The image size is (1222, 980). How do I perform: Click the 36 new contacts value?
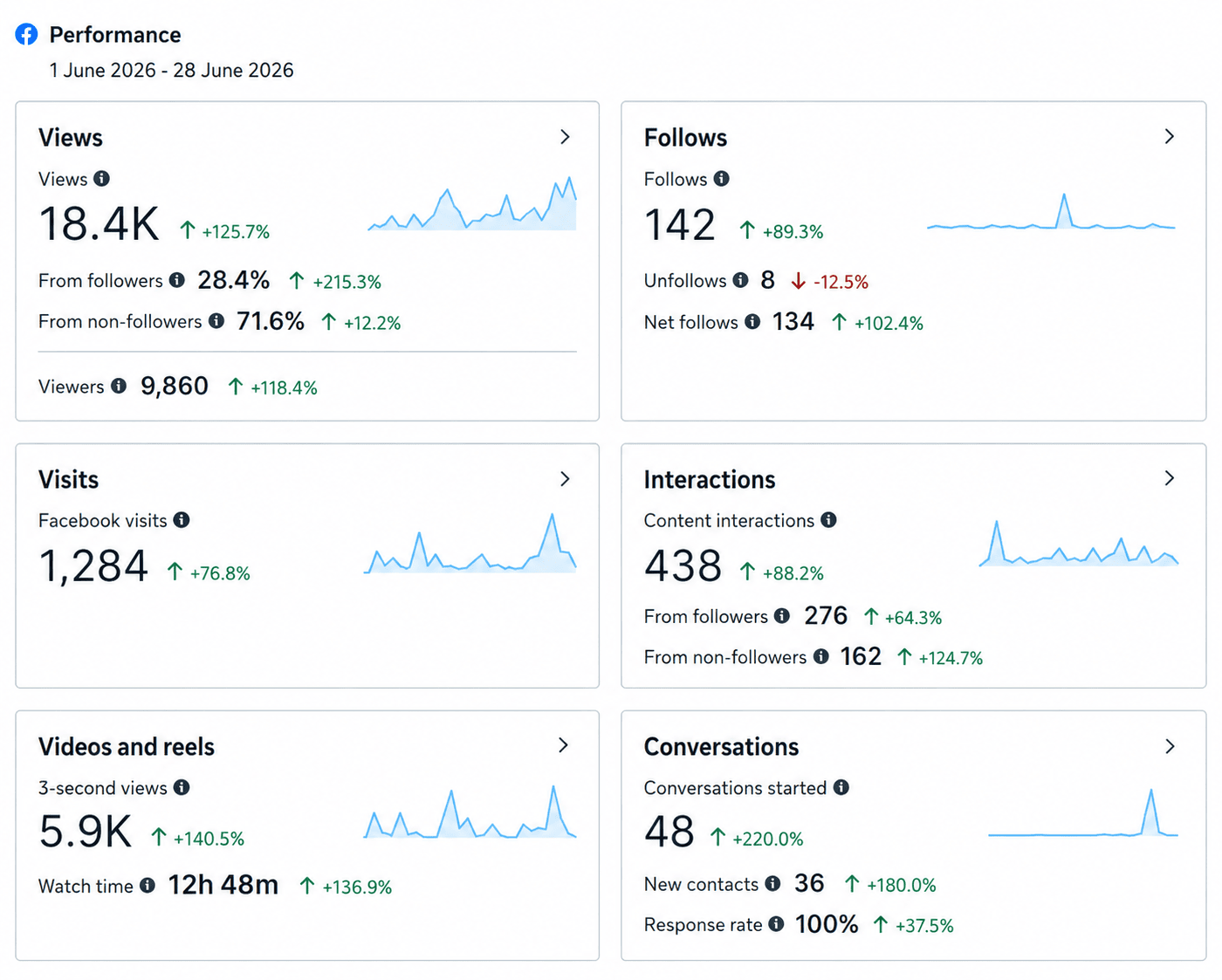coord(809,883)
